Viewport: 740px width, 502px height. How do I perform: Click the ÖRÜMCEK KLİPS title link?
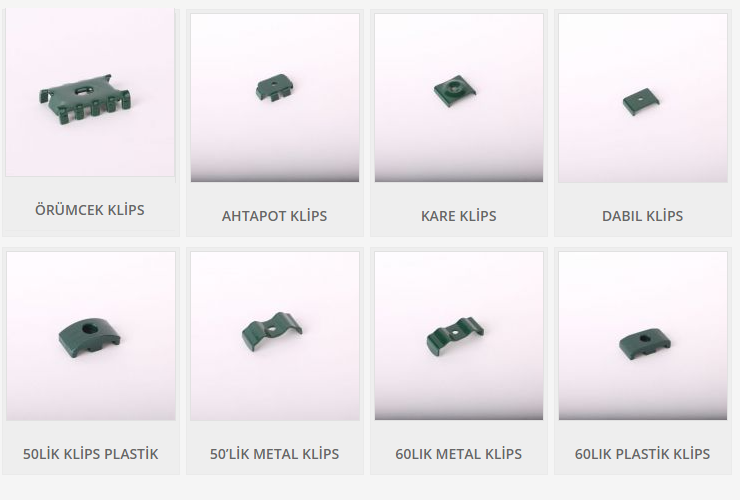point(90,210)
